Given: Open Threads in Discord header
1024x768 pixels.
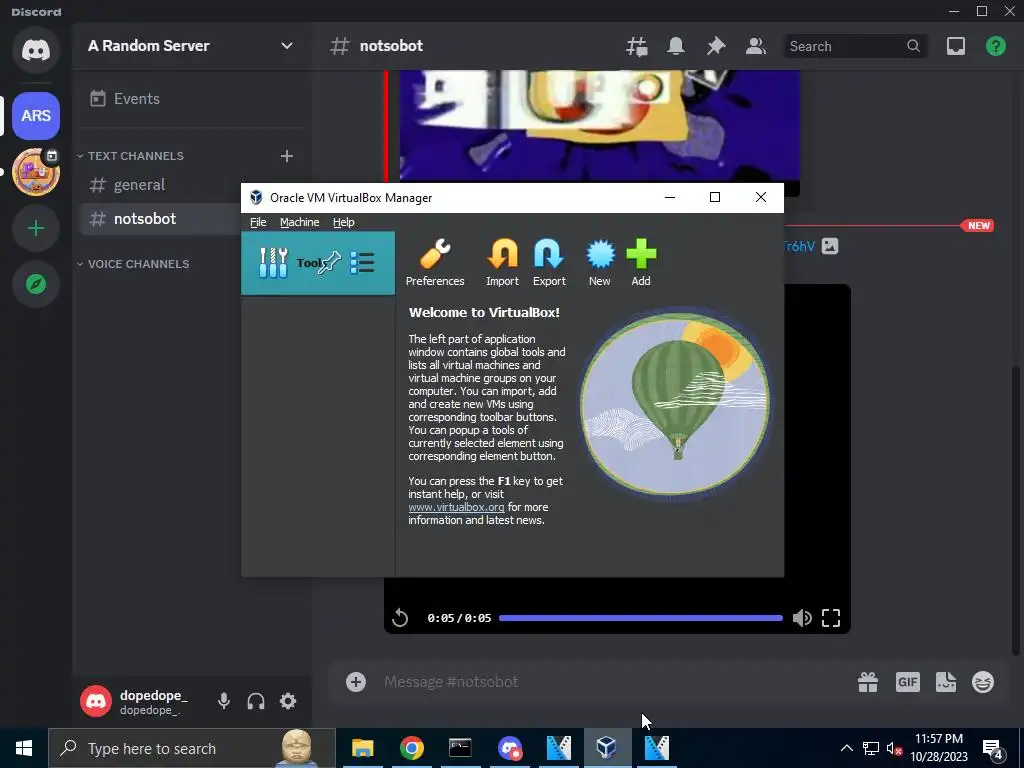Looking at the screenshot, I should [x=637, y=46].
